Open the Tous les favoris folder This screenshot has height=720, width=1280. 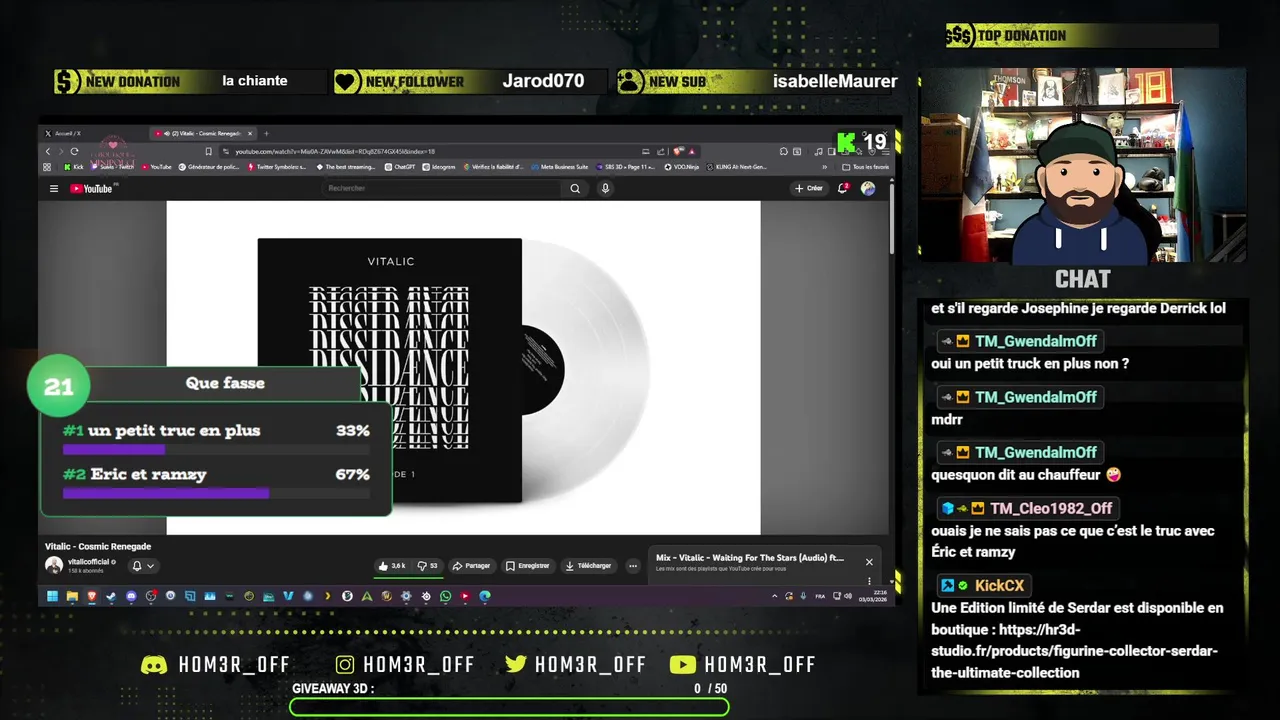[x=866, y=167]
